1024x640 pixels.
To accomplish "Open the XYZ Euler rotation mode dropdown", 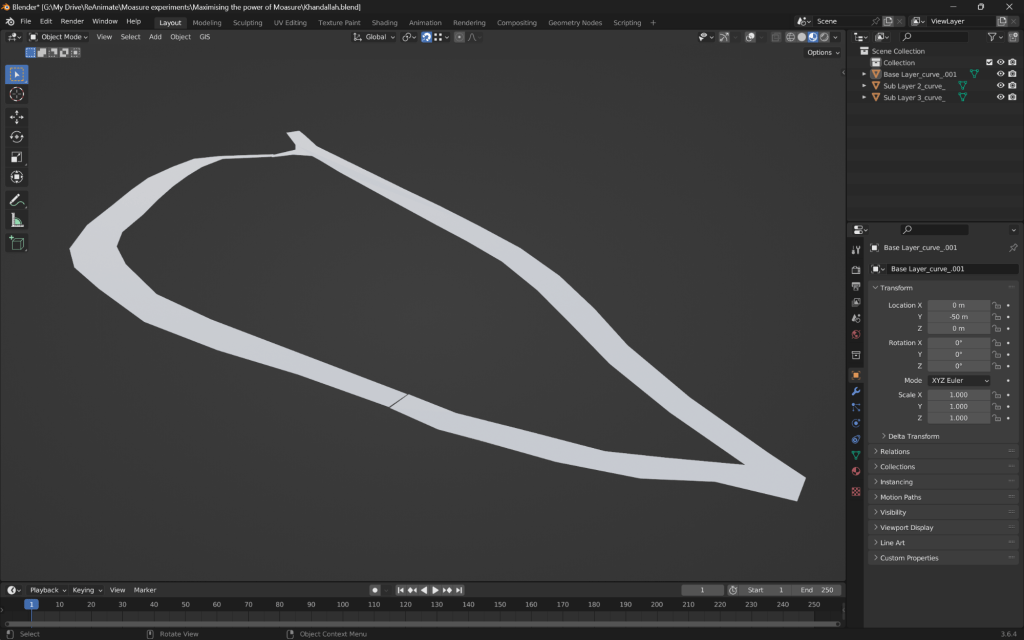I will 959,381.
